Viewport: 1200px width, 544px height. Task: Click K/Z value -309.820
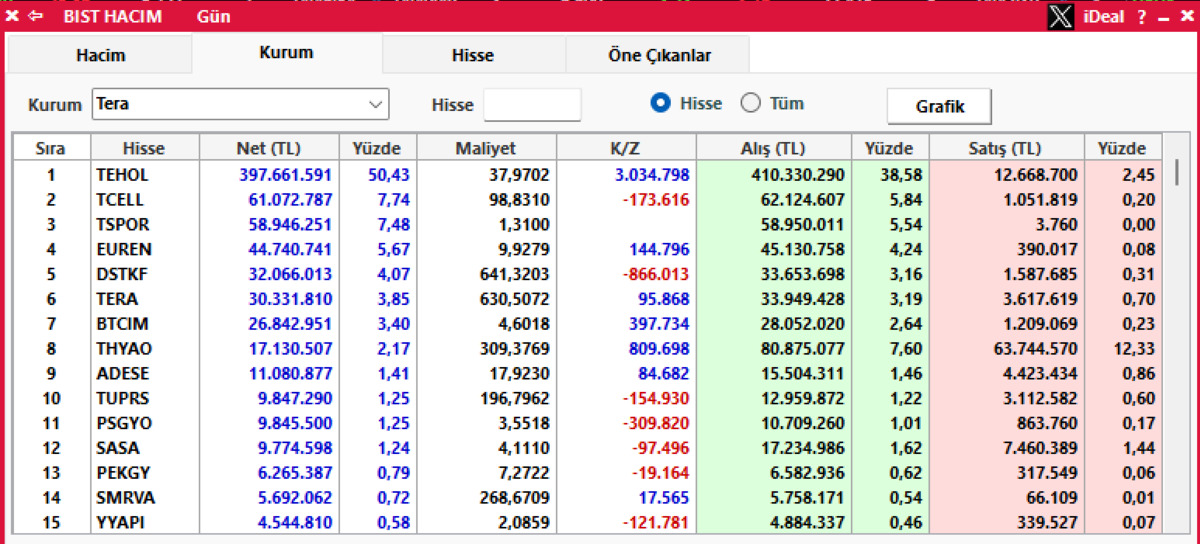click(656, 423)
